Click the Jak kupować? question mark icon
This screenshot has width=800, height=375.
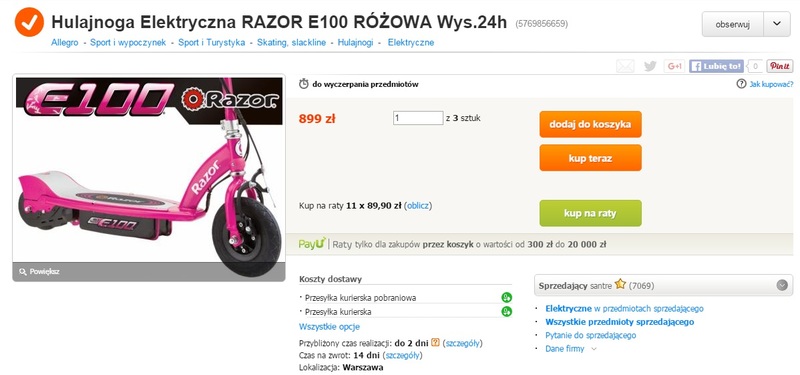click(x=741, y=84)
